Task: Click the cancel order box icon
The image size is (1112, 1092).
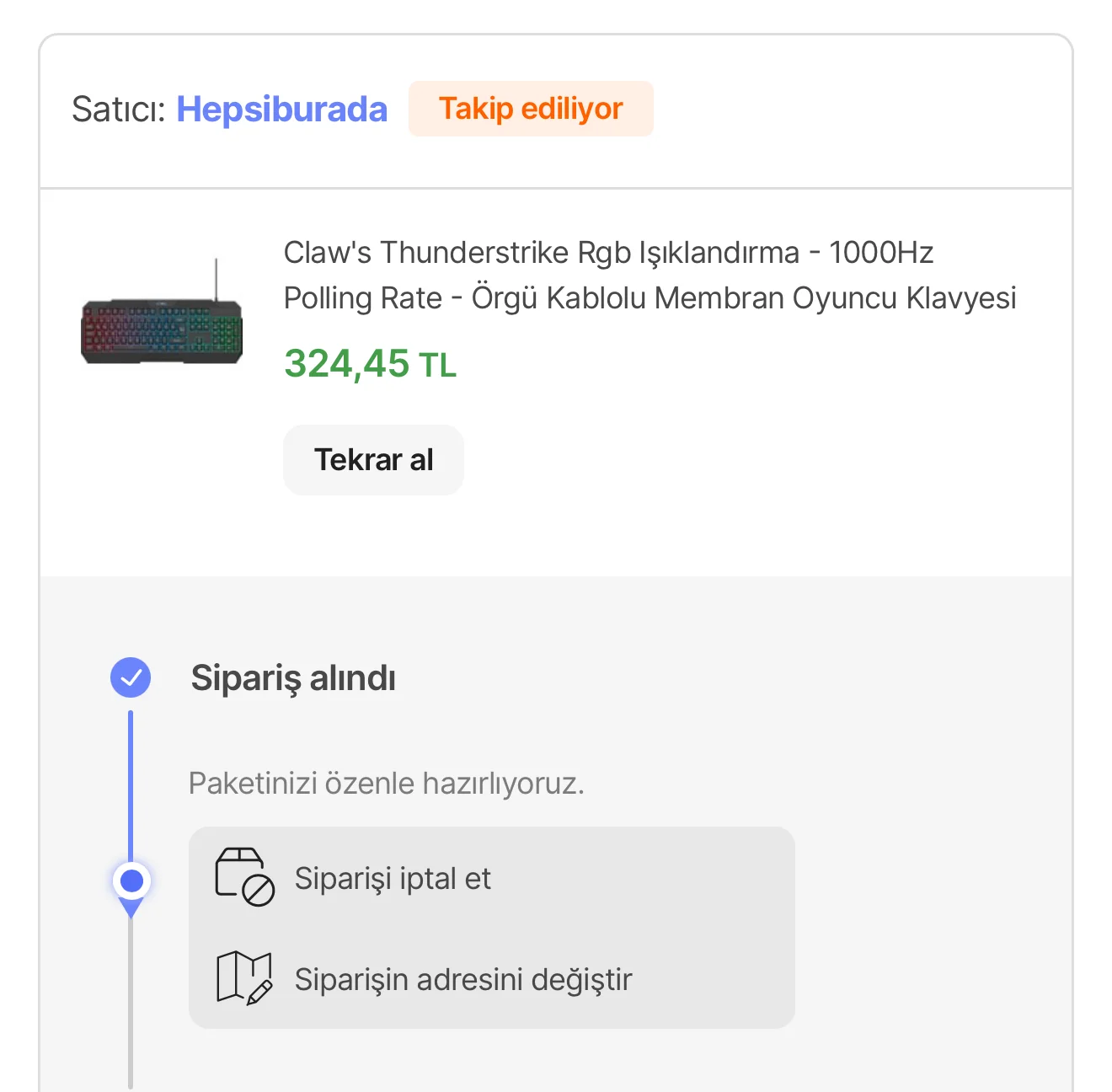Action: pos(244,877)
